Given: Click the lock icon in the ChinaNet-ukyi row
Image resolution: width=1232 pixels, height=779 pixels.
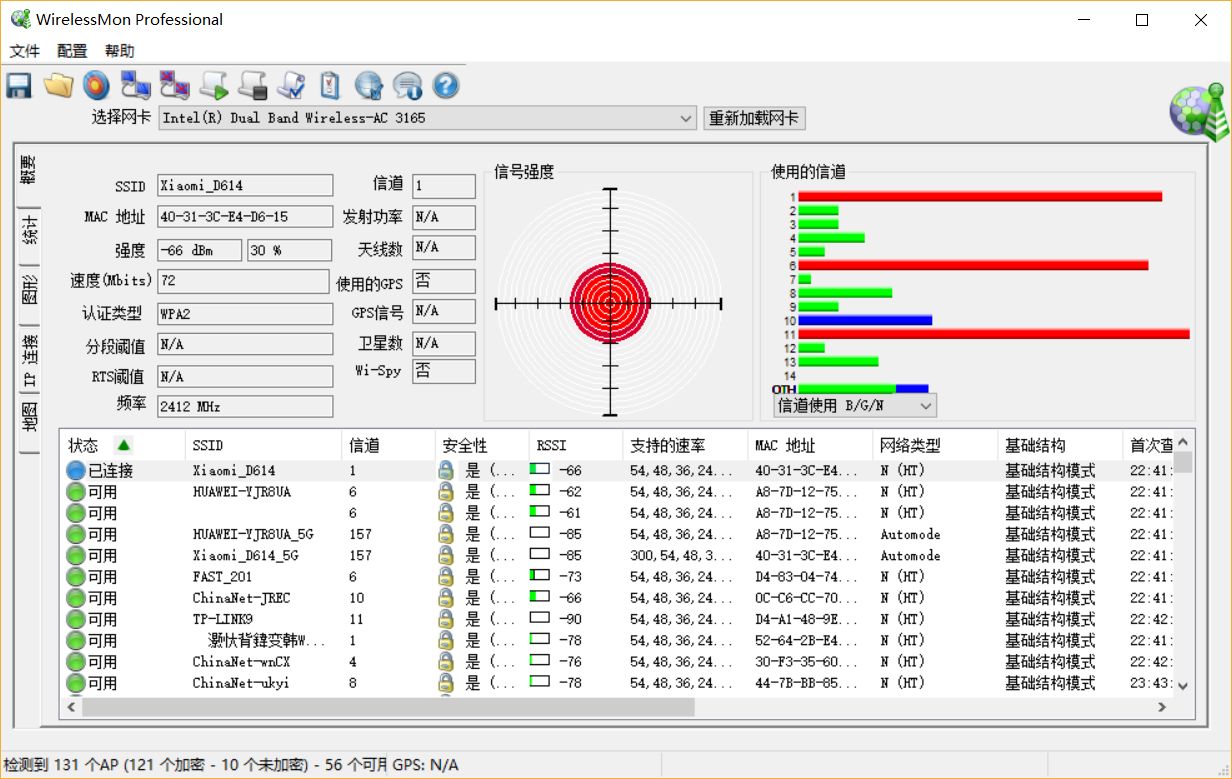Looking at the screenshot, I should point(446,683).
